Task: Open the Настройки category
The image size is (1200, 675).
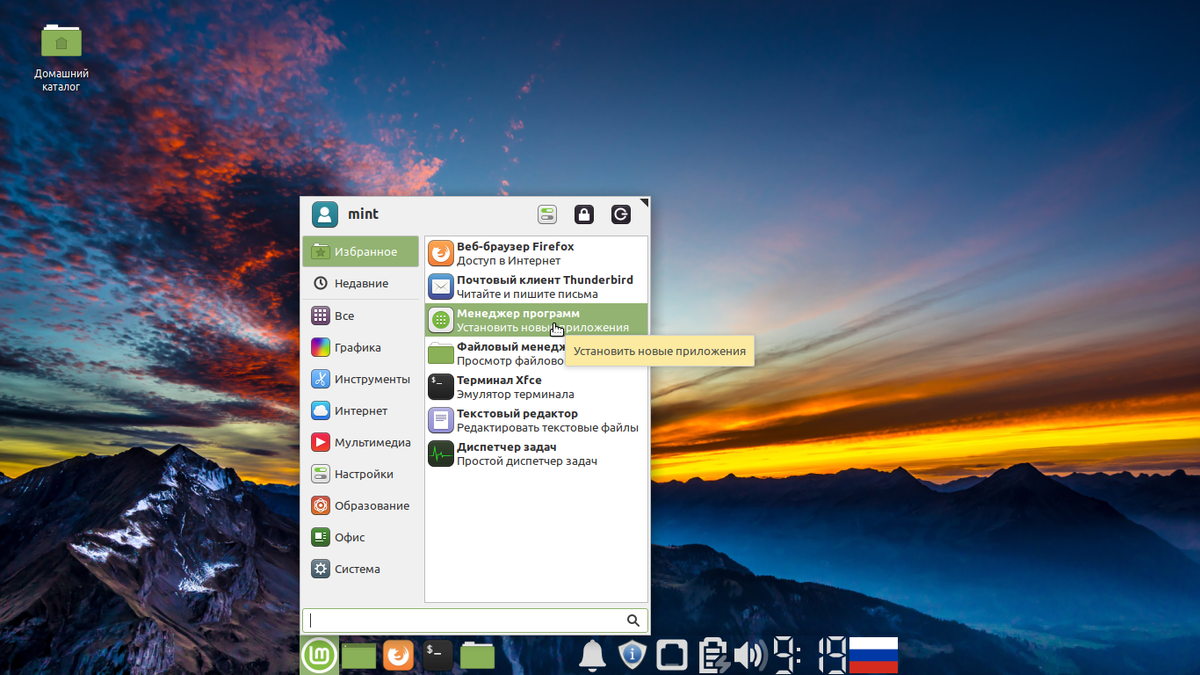Action: click(361, 474)
